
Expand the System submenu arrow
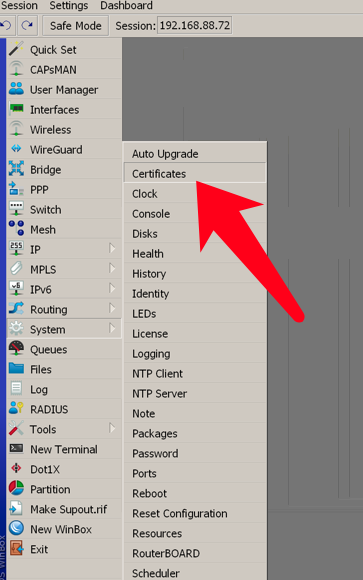(112, 328)
